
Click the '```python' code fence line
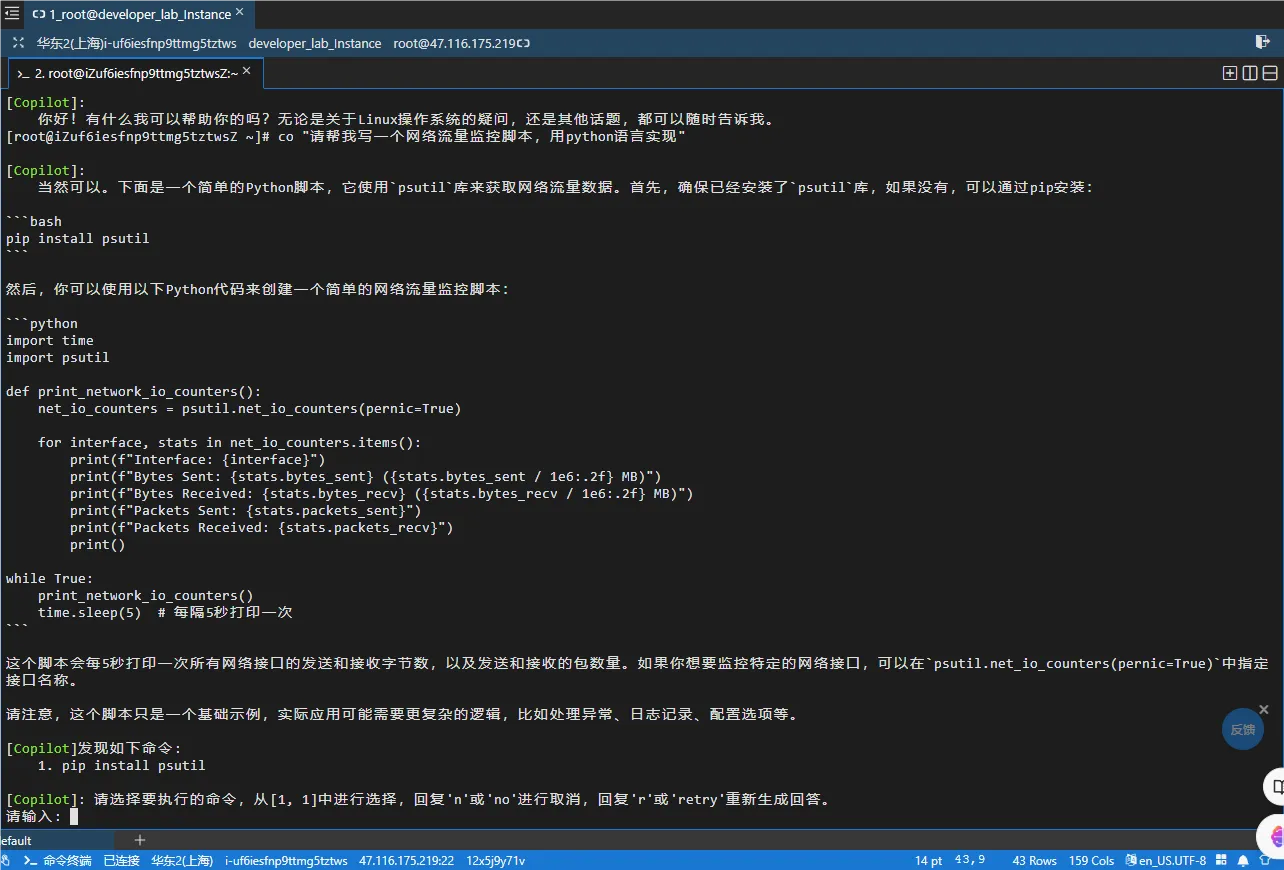click(x=42, y=323)
